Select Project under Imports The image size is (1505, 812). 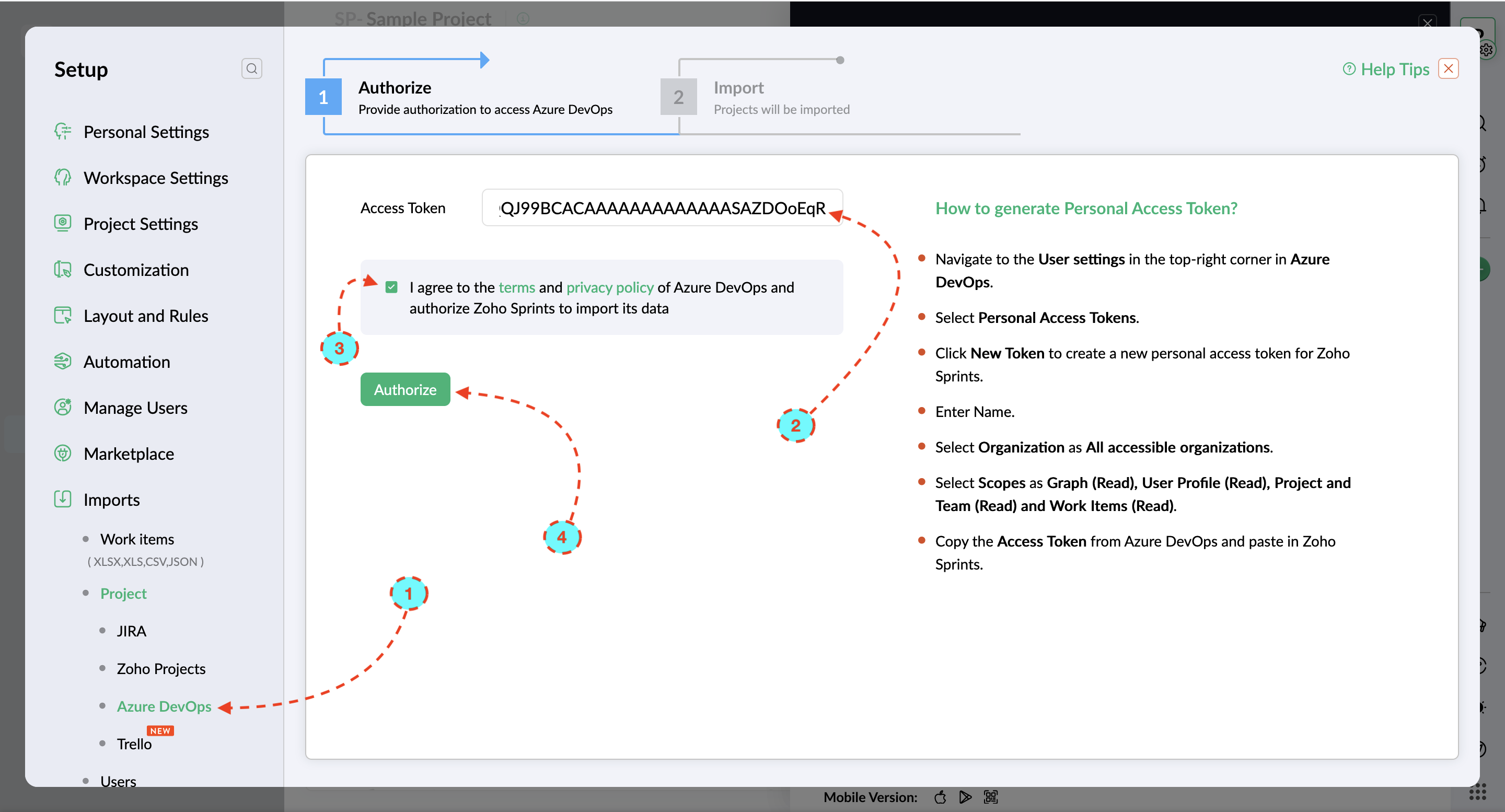(x=123, y=593)
